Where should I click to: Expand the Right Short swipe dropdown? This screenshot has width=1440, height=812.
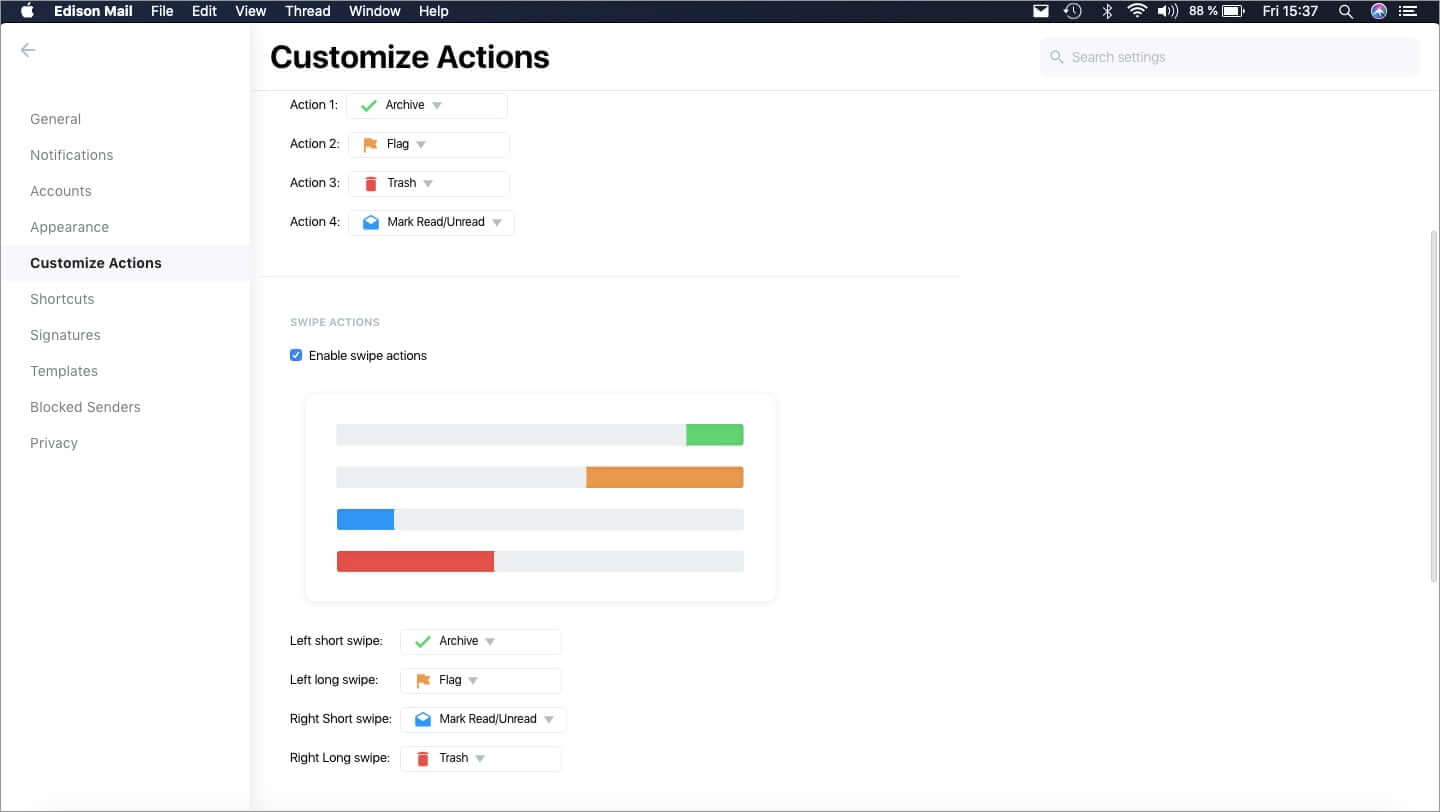(x=484, y=720)
